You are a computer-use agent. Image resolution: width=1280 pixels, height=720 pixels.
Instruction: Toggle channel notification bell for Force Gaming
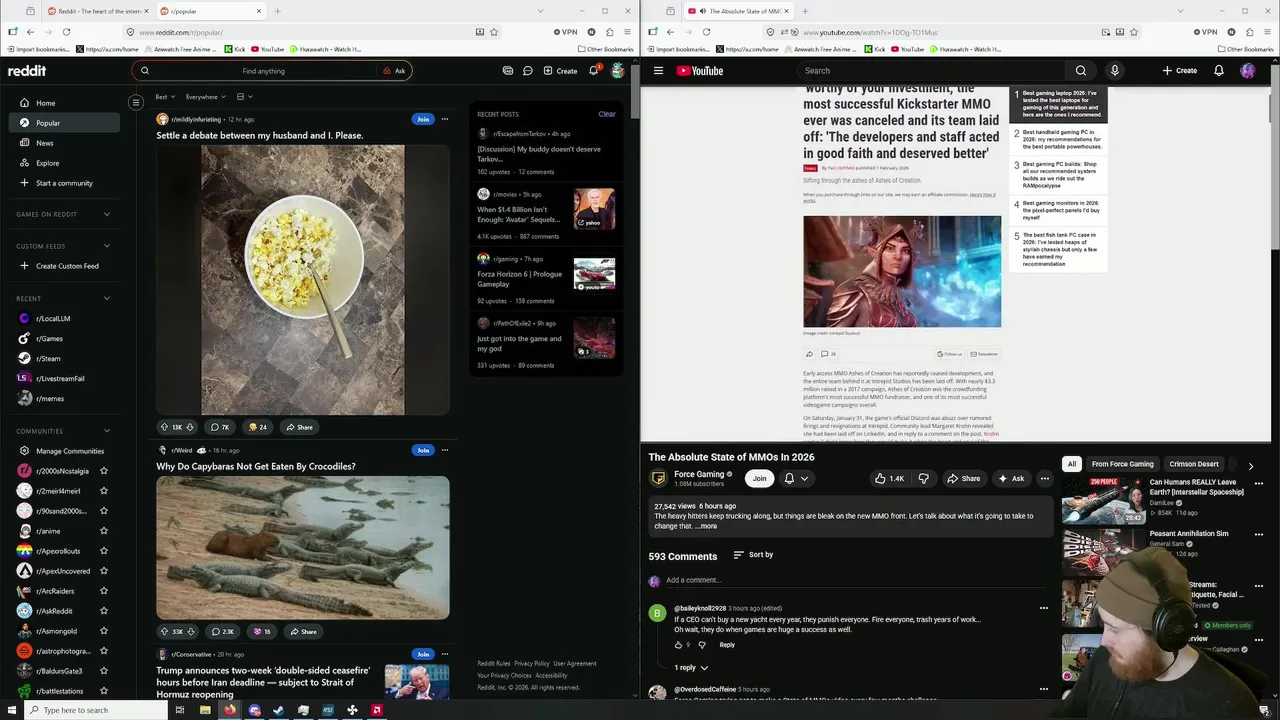[x=796, y=478]
